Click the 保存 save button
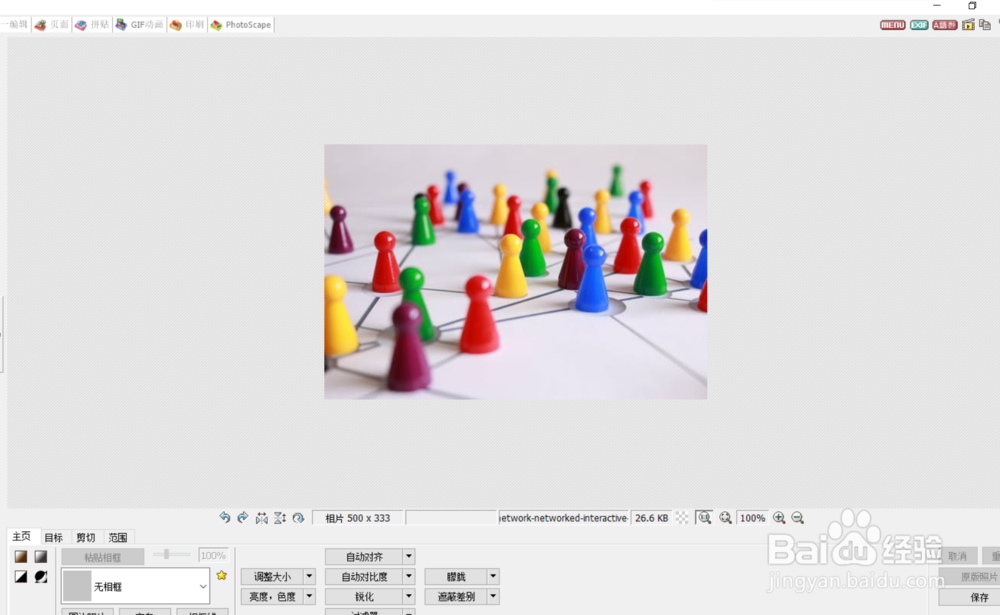The height and width of the screenshot is (615, 1000). pyautogui.click(x=969, y=597)
